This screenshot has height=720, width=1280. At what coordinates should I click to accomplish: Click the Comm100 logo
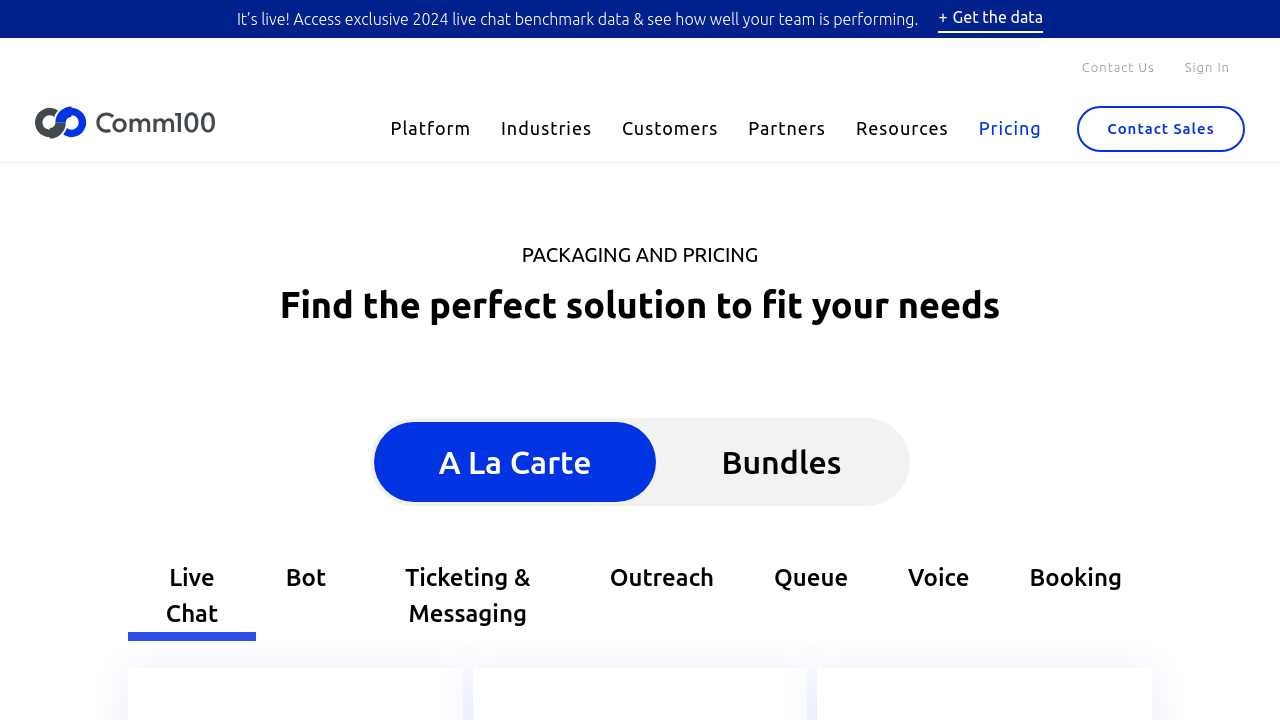(125, 123)
